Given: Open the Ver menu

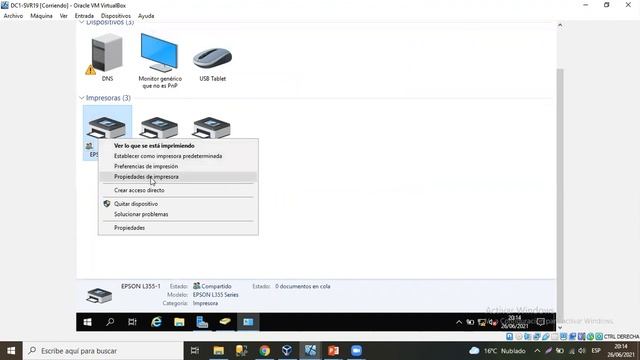Looking at the screenshot, I should pyautogui.click(x=64, y=16).
